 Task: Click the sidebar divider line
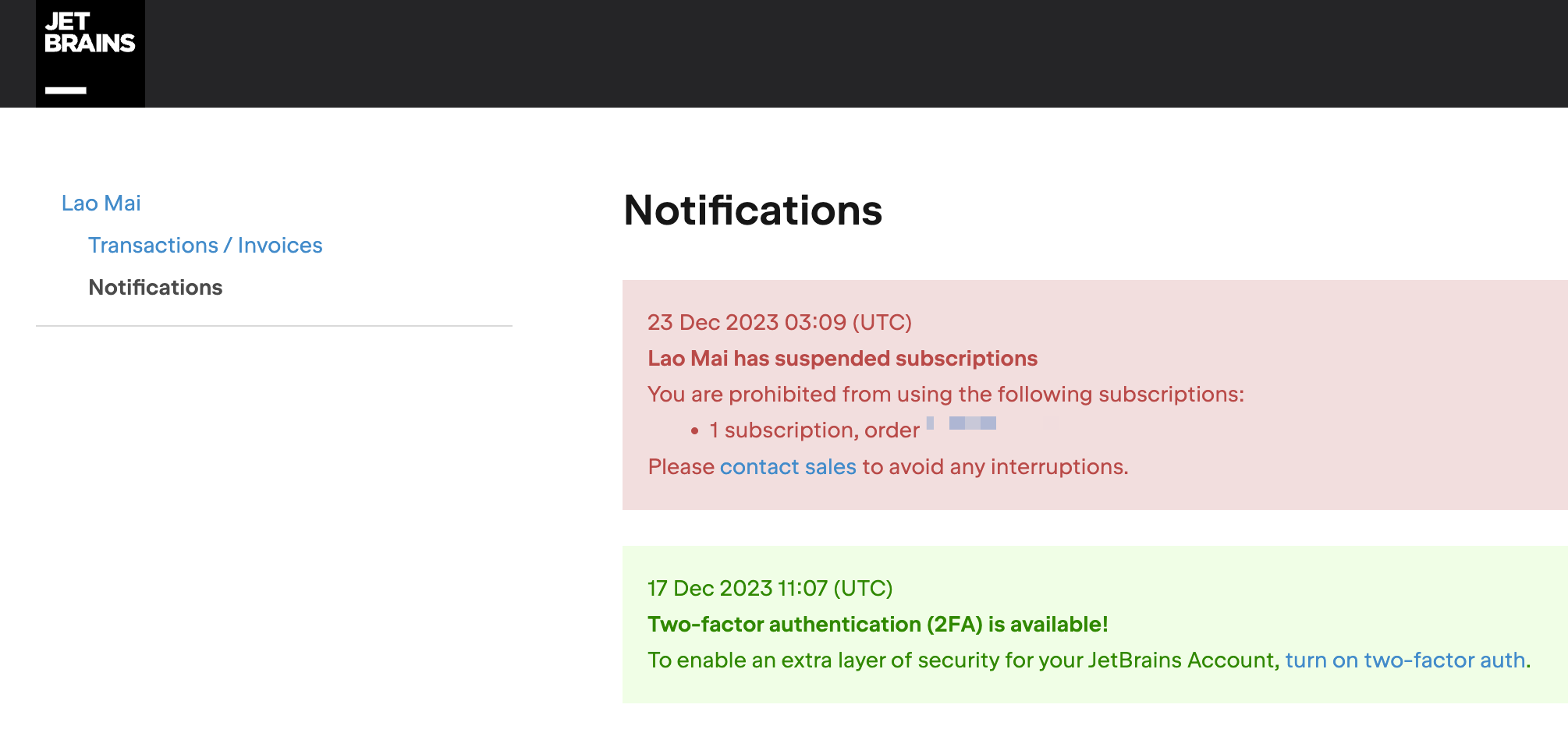(274, 326)
